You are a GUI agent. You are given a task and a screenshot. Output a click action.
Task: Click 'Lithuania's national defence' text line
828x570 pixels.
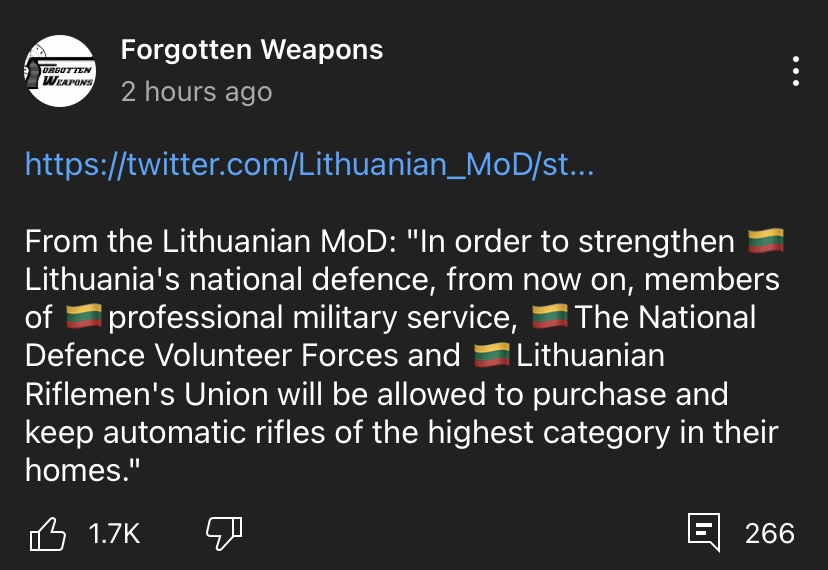(x=402, y=279)
